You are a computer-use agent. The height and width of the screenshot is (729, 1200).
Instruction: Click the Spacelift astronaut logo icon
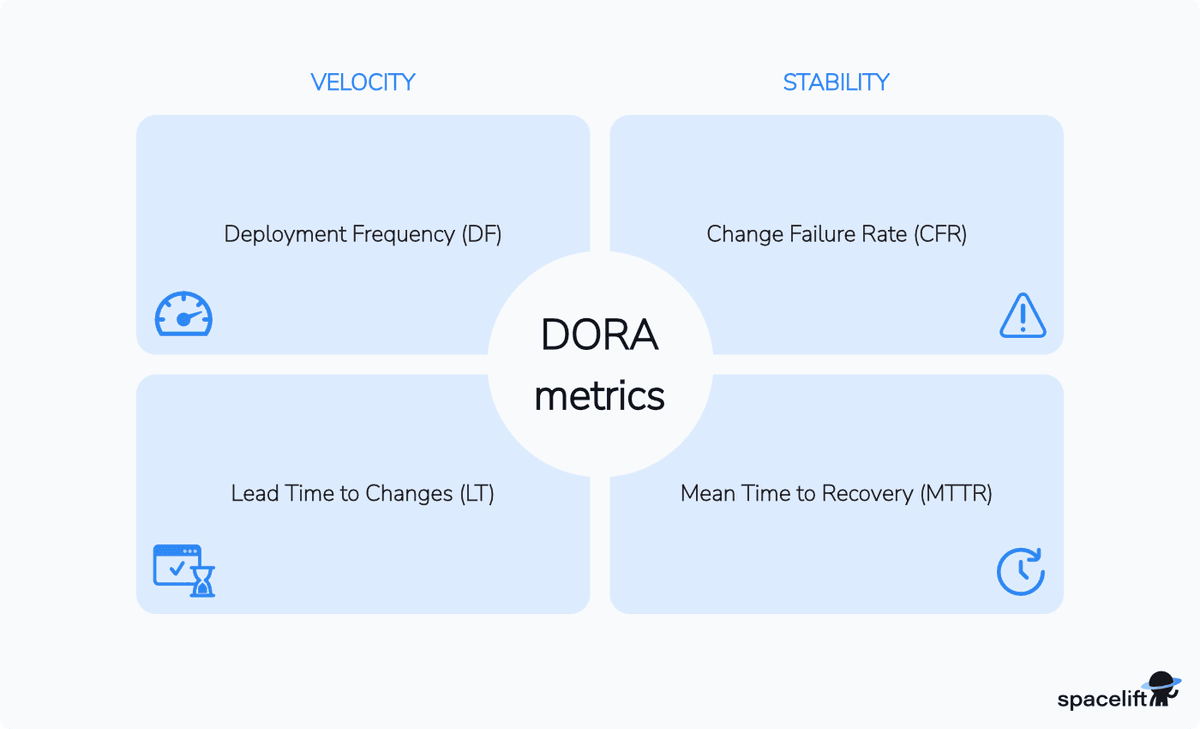click(1161, 688)
